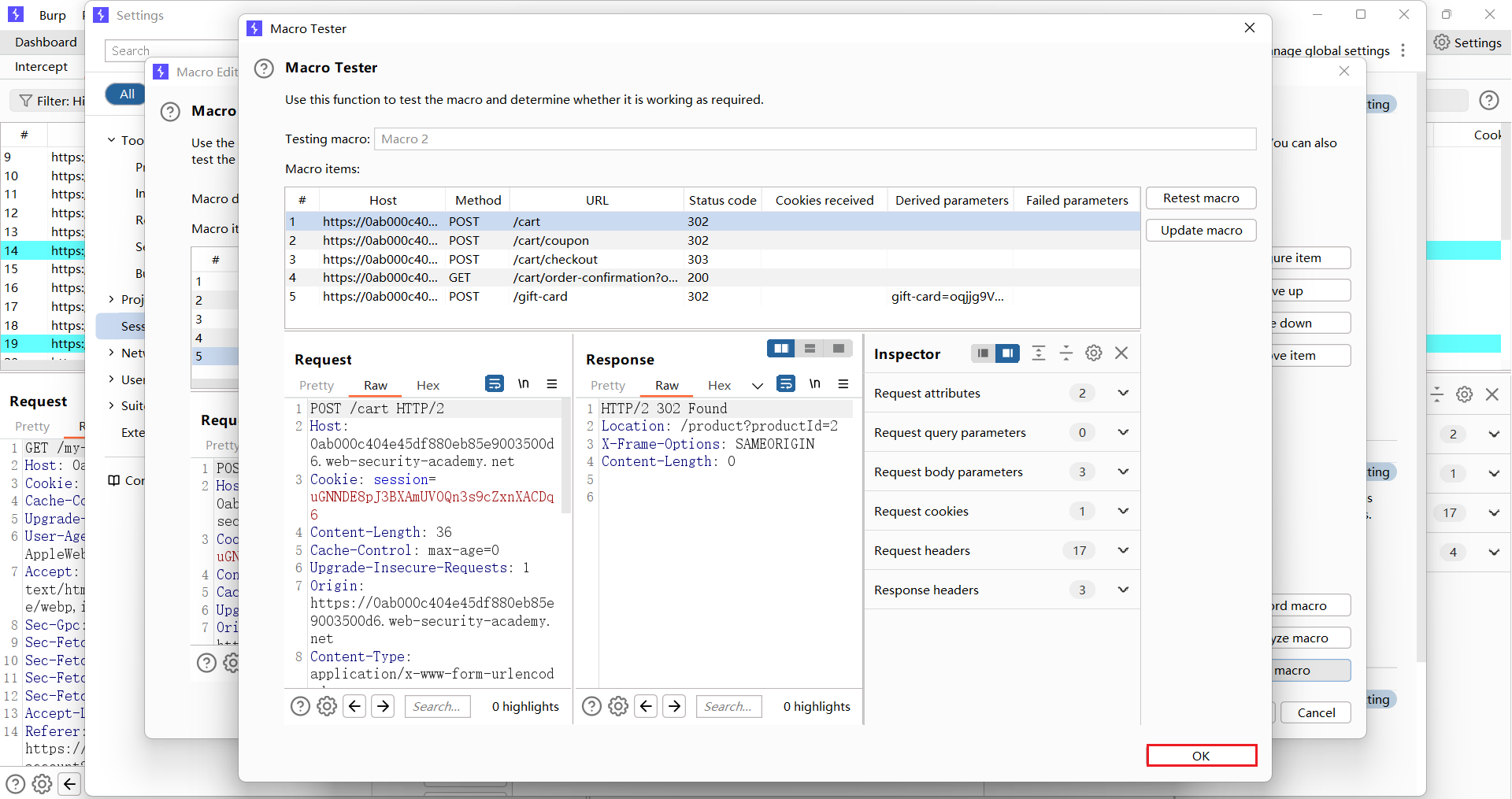
Task: Click Update macro button
Action: [x=1201, y=231]
